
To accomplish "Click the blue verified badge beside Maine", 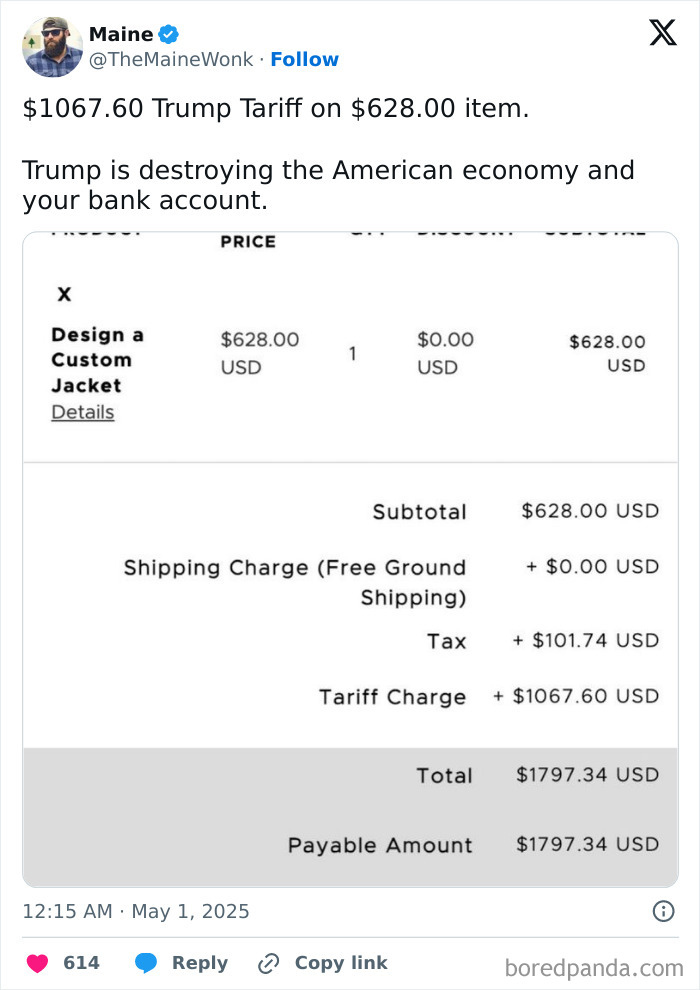I will tap(167, 33).
